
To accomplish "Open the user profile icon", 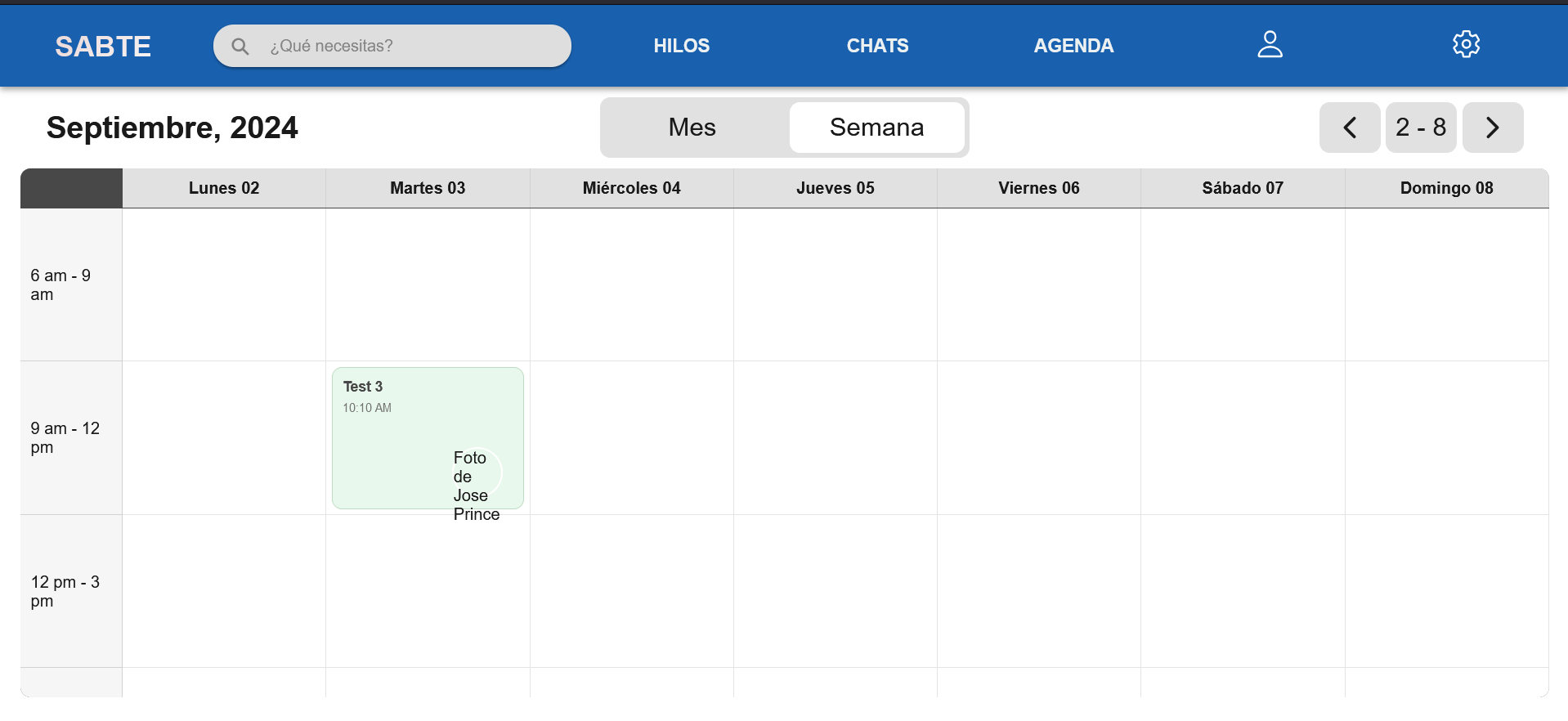I will (x=1270, y=45).
